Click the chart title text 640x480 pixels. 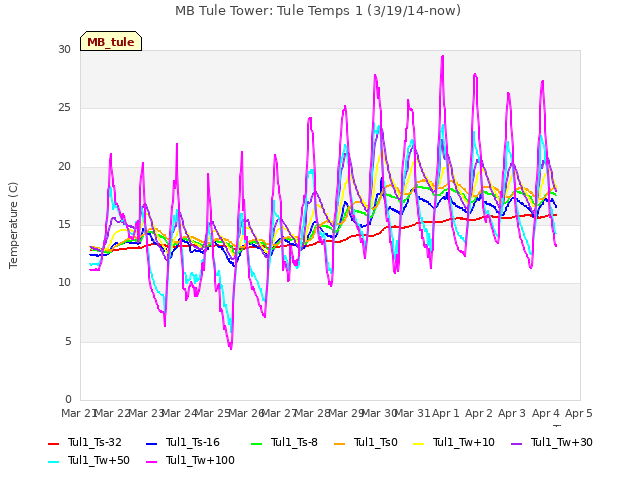318,11
